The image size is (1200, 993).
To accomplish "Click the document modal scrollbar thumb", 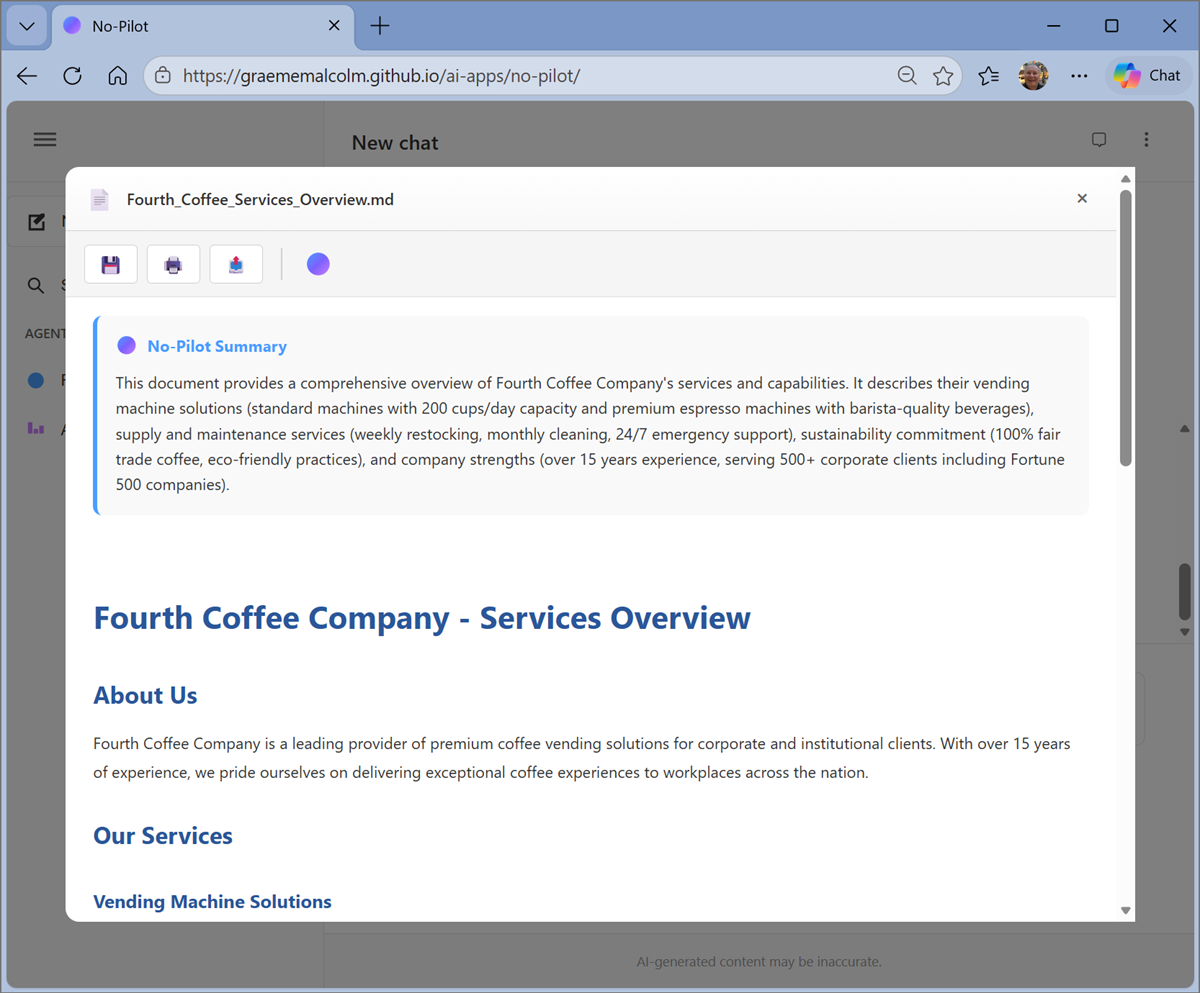I will [x=1126, y=327].
